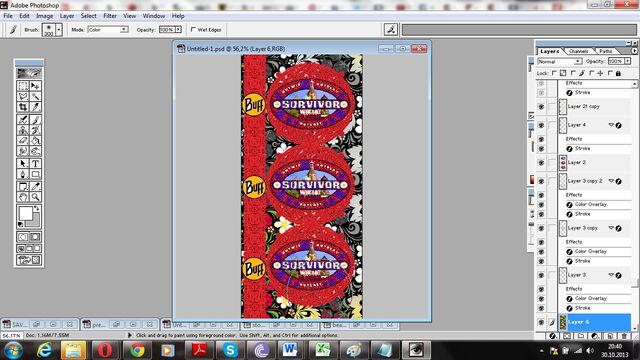This screenshot has width=640, height=360.
Task: Click the foreground color swatch
Action: tap(25, 213)
